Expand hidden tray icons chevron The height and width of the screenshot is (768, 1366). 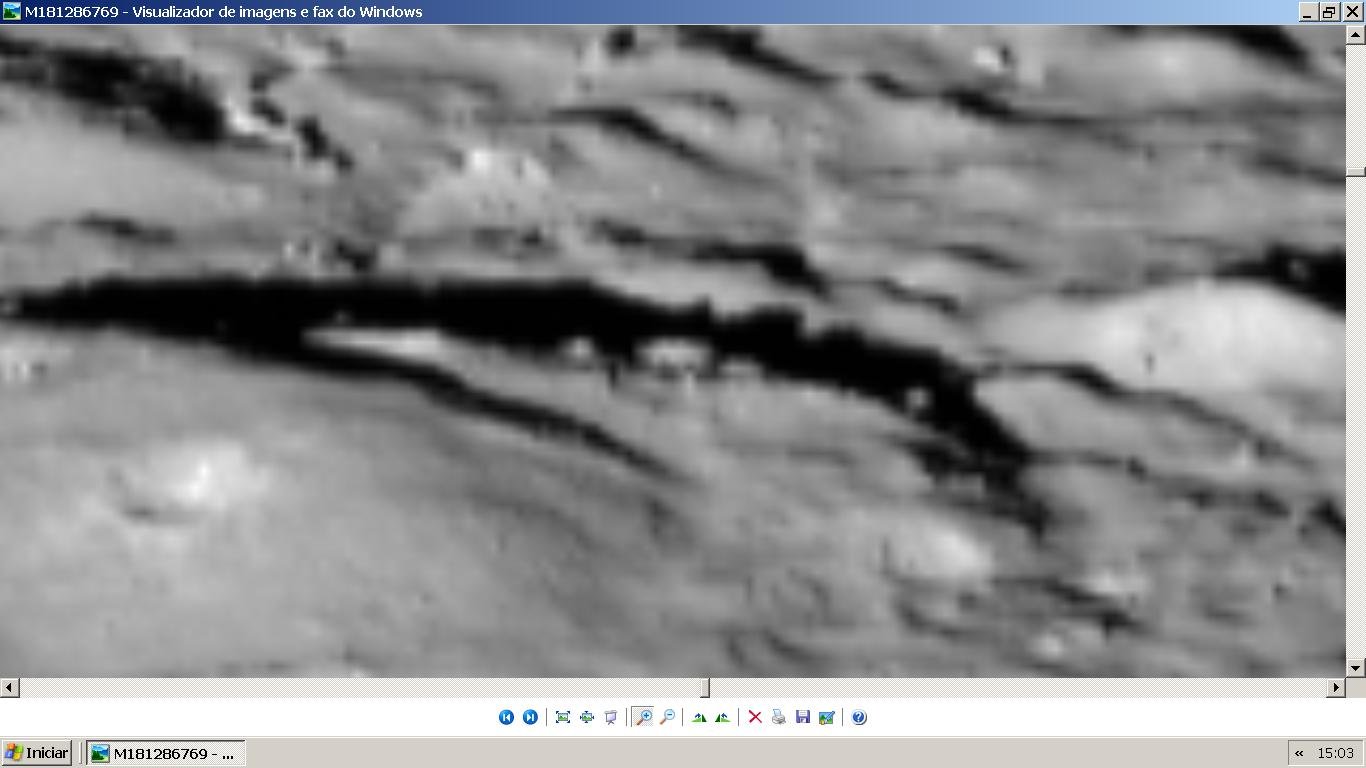coord(1299,753)
